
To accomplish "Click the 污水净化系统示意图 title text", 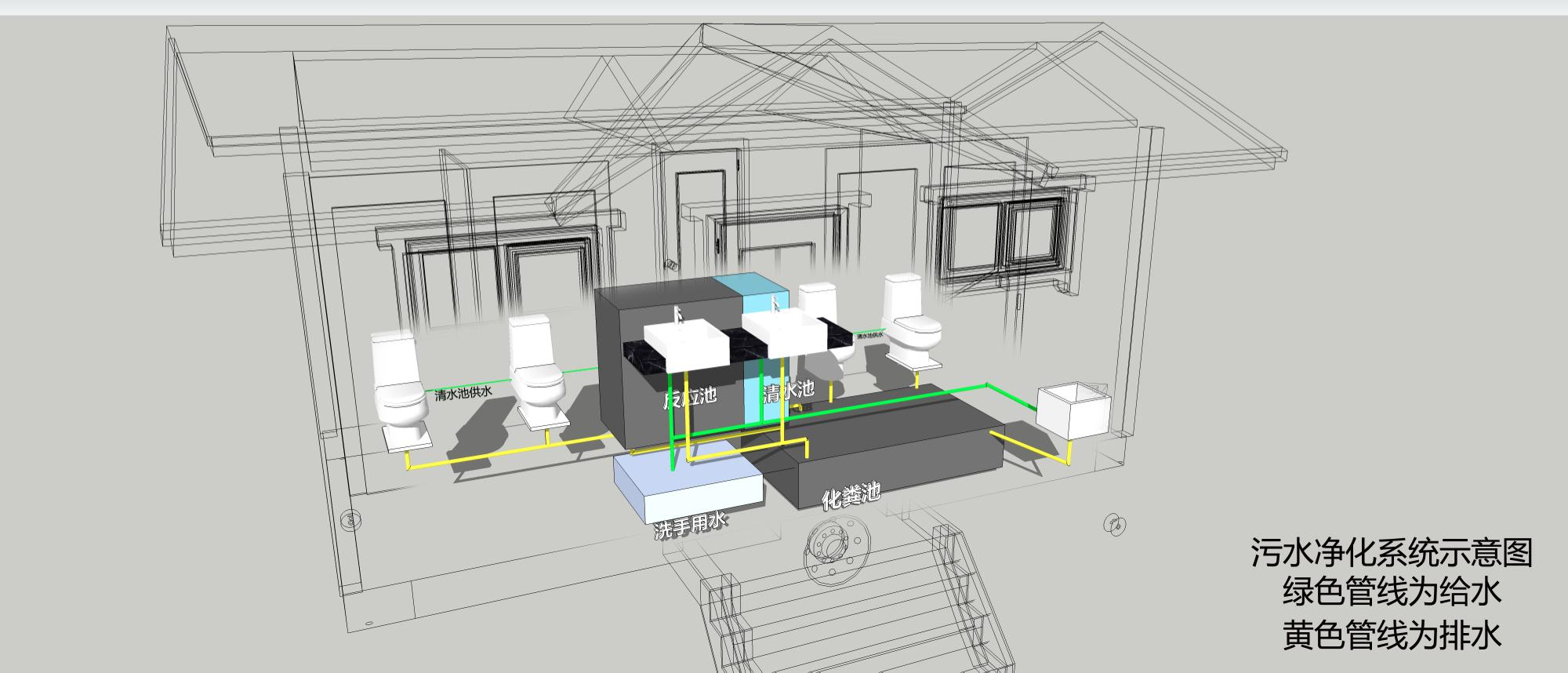I will pyautogui.click(x=1391, y=553).
